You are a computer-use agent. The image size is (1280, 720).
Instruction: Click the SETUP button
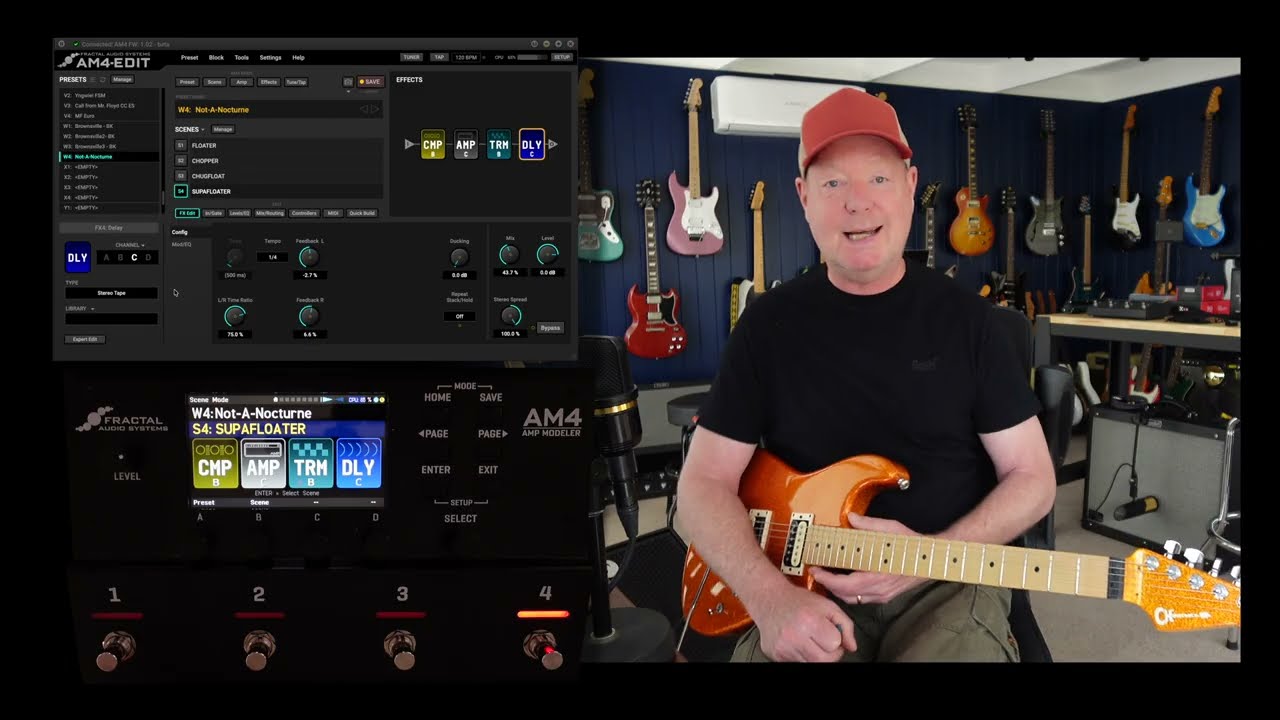(x=562, y=57)
